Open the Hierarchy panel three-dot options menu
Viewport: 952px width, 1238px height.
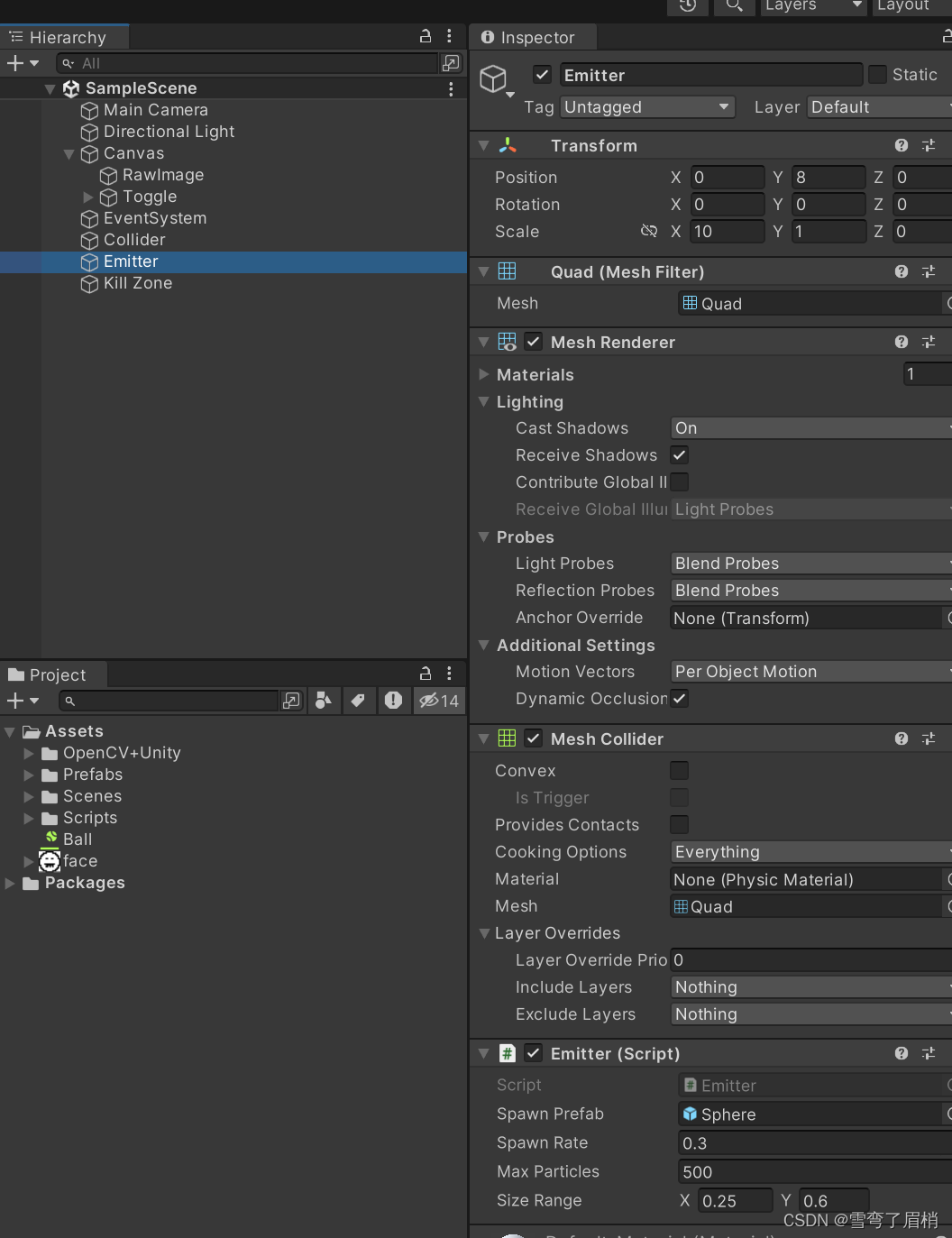coord(450,37)
